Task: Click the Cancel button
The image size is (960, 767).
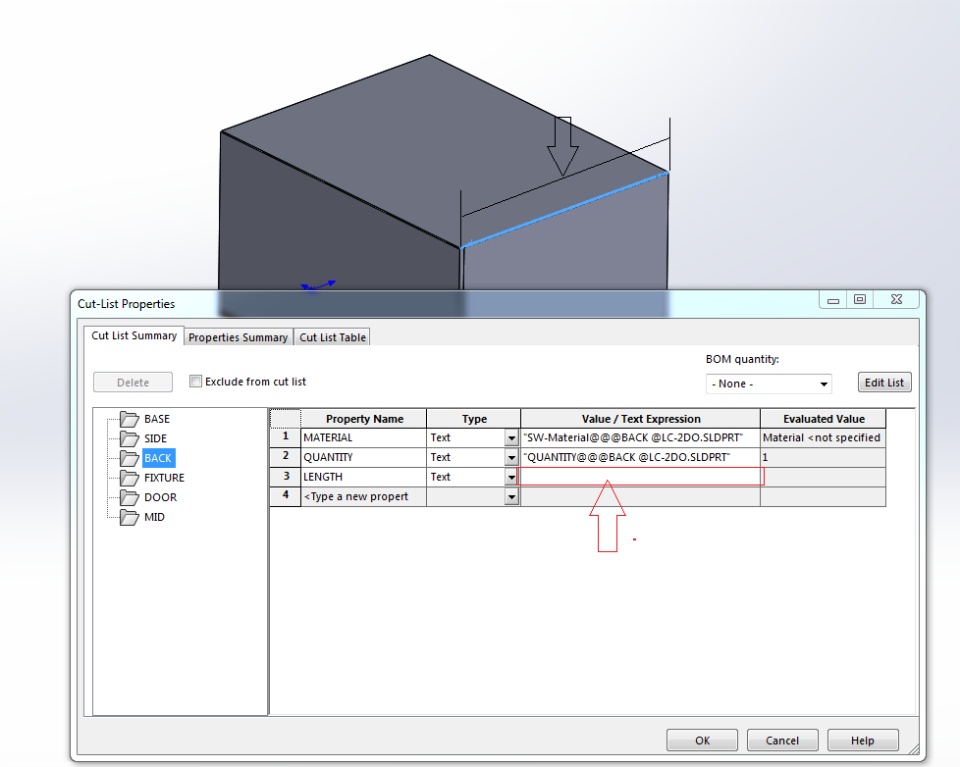Action: tap(782, 740)
